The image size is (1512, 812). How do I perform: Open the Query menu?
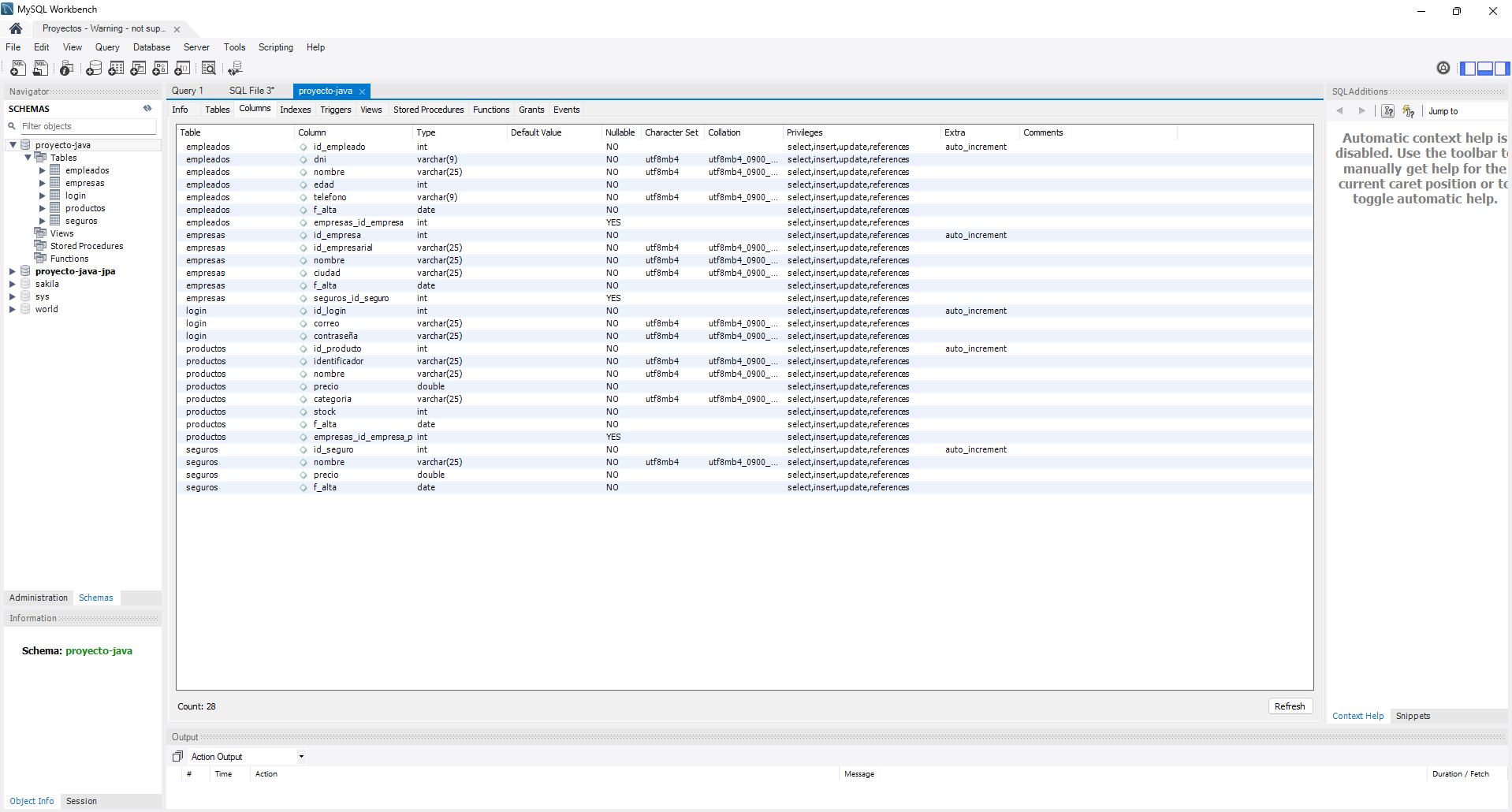107,47
